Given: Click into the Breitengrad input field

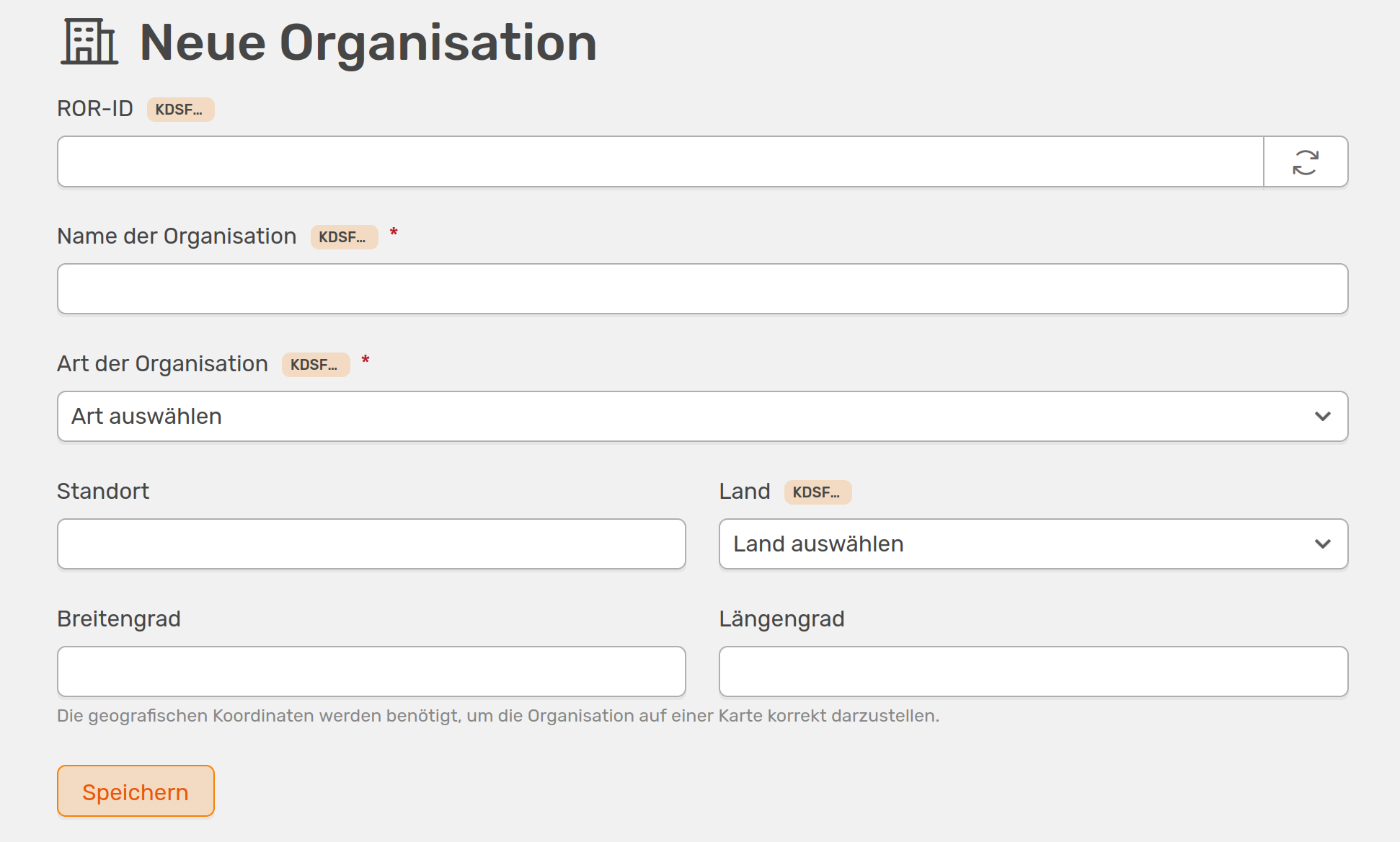Looking at the screenshot, I should click(371, 672).
